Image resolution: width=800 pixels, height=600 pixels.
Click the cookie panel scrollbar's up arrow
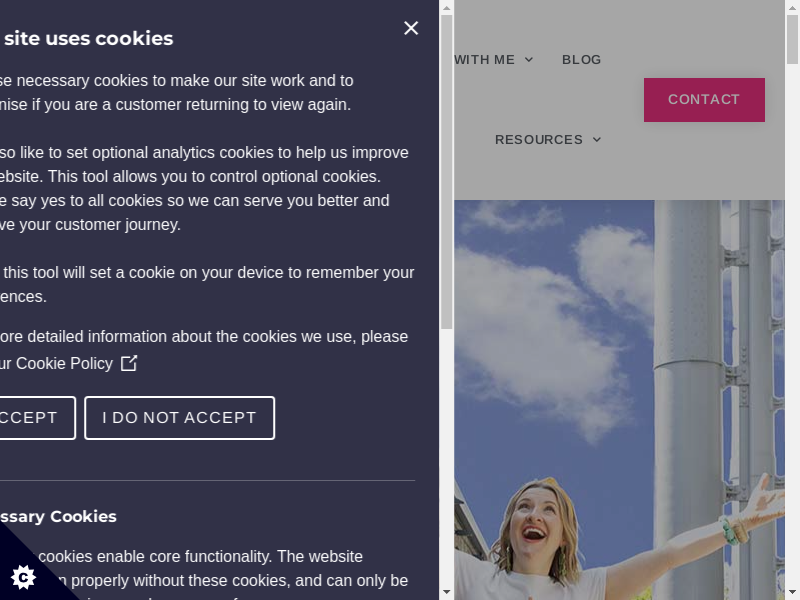pos(447,7)
